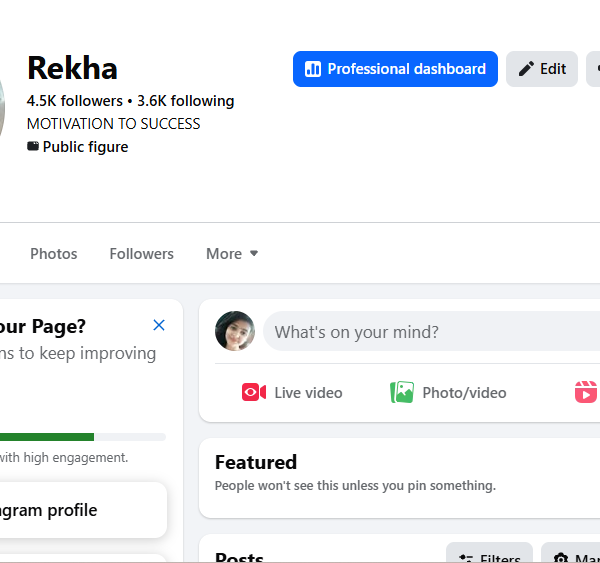The height and width of the screenshot is (563, 600).
Task: Click the Edit profile button
Action: (541, 69)
